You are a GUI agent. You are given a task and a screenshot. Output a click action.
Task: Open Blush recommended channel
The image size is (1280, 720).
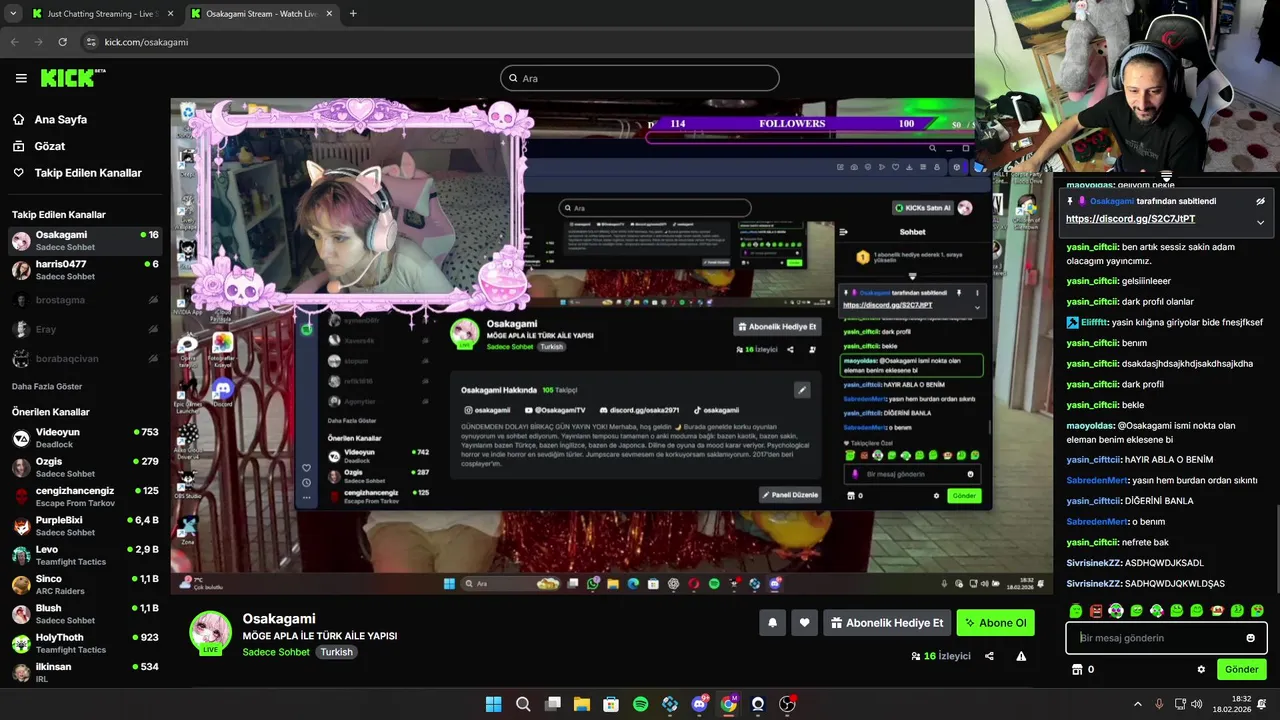point(85,614)
